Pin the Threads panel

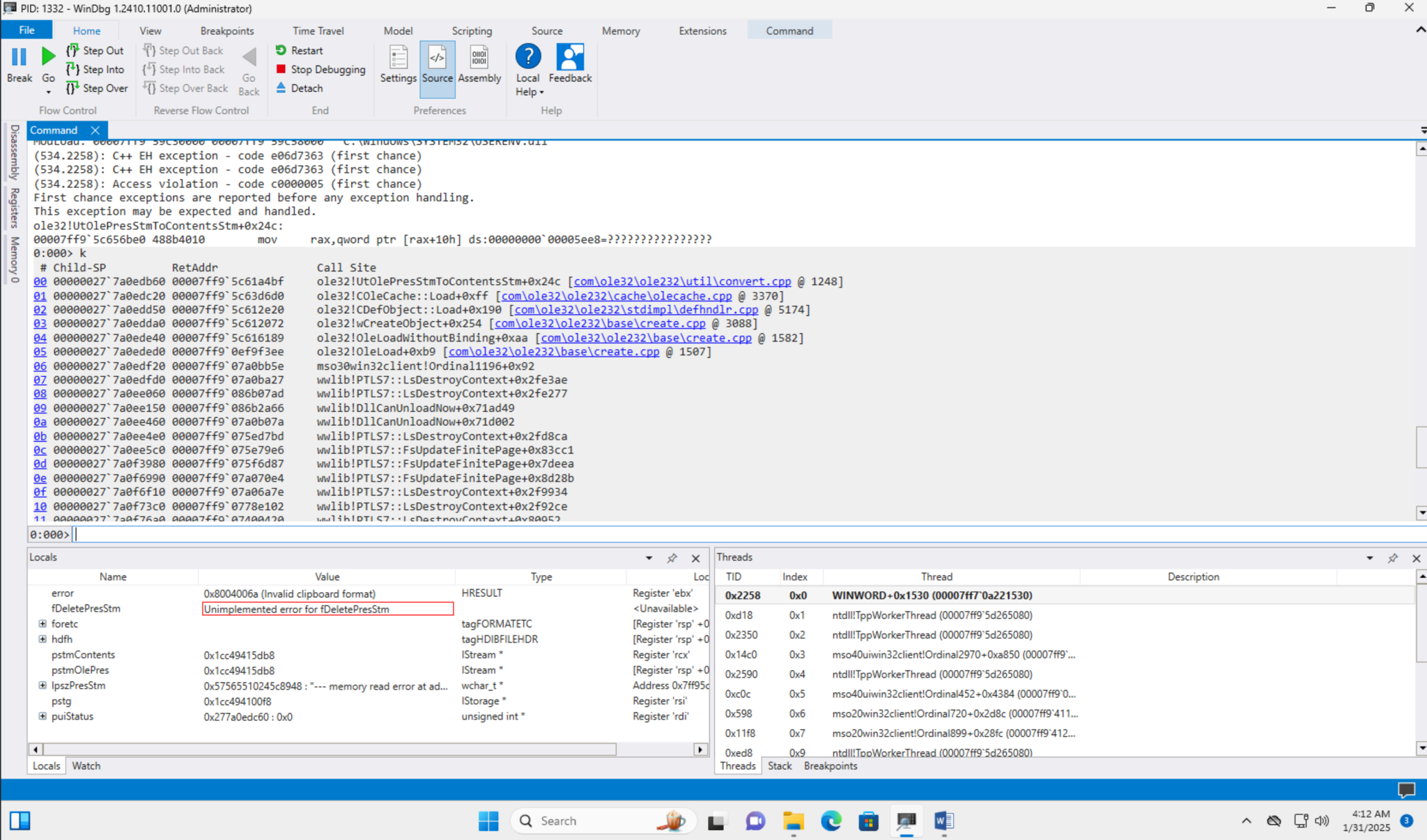pyautogui.click(x=1392, y=558)
